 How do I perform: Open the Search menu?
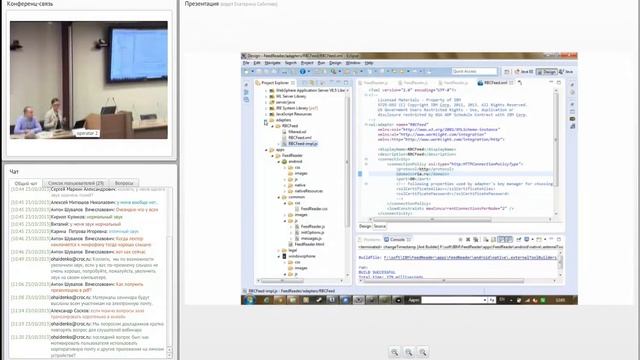pos(291,63)
